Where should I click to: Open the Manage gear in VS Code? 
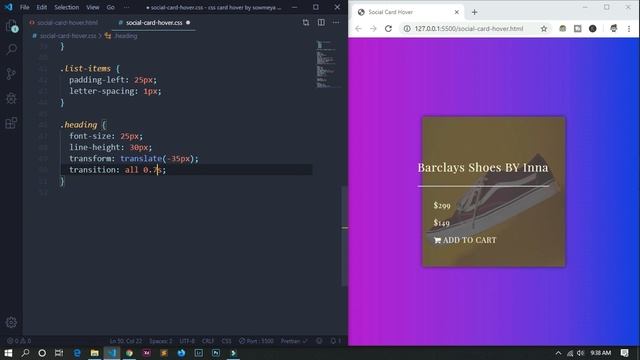pyautogui.click(x=11, y=322)
